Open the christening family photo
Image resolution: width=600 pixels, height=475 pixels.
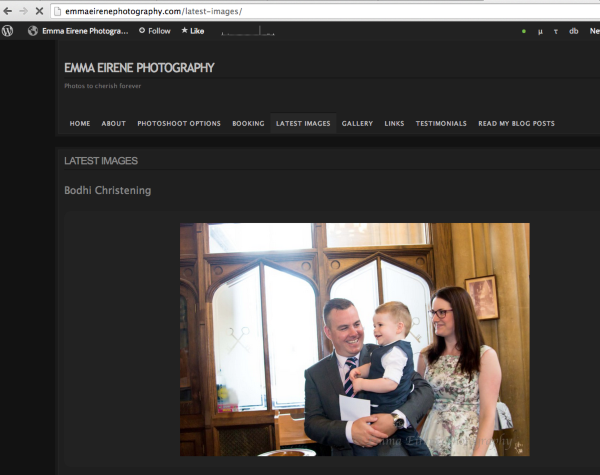(355, 340)
